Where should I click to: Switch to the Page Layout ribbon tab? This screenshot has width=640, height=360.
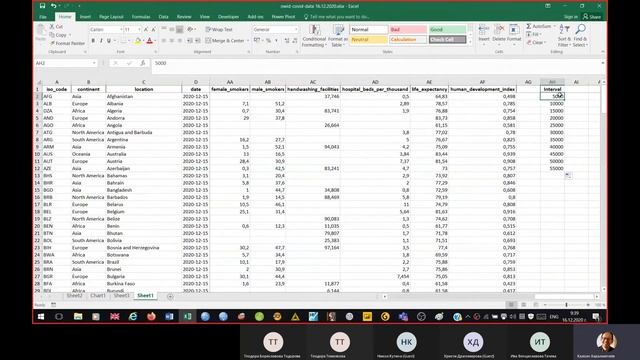pos(111,17)
